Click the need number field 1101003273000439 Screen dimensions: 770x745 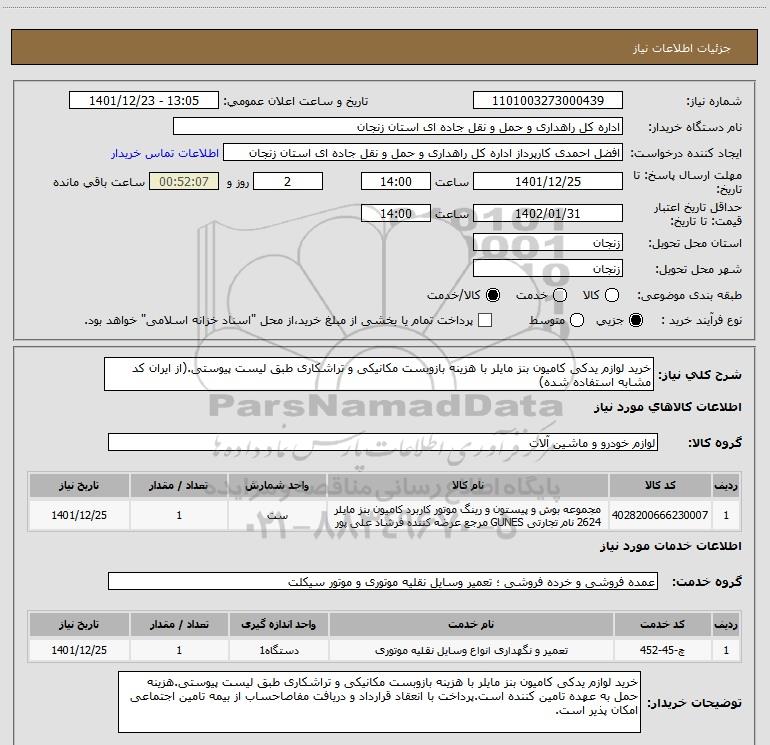(548, 100)
